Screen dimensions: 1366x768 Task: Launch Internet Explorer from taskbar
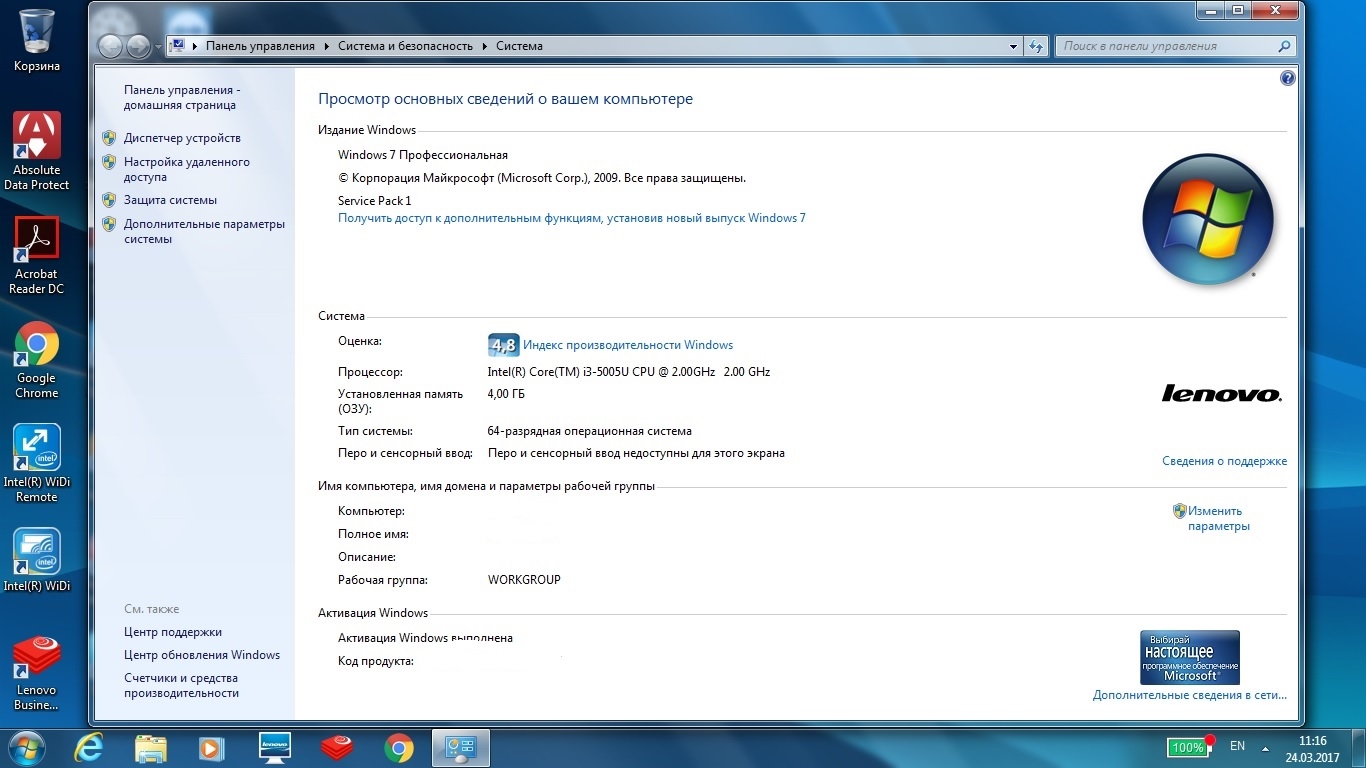(x=89, y=748)
